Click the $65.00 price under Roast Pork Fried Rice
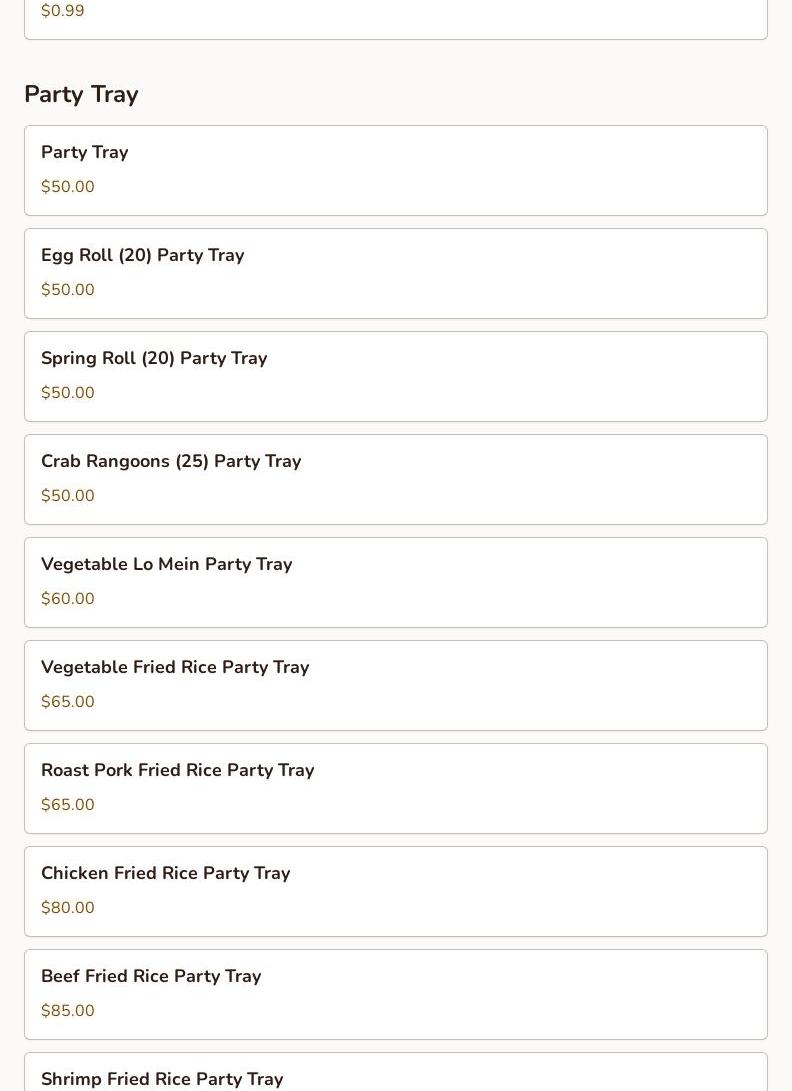The image size is (792, 1091). point(68,805)
